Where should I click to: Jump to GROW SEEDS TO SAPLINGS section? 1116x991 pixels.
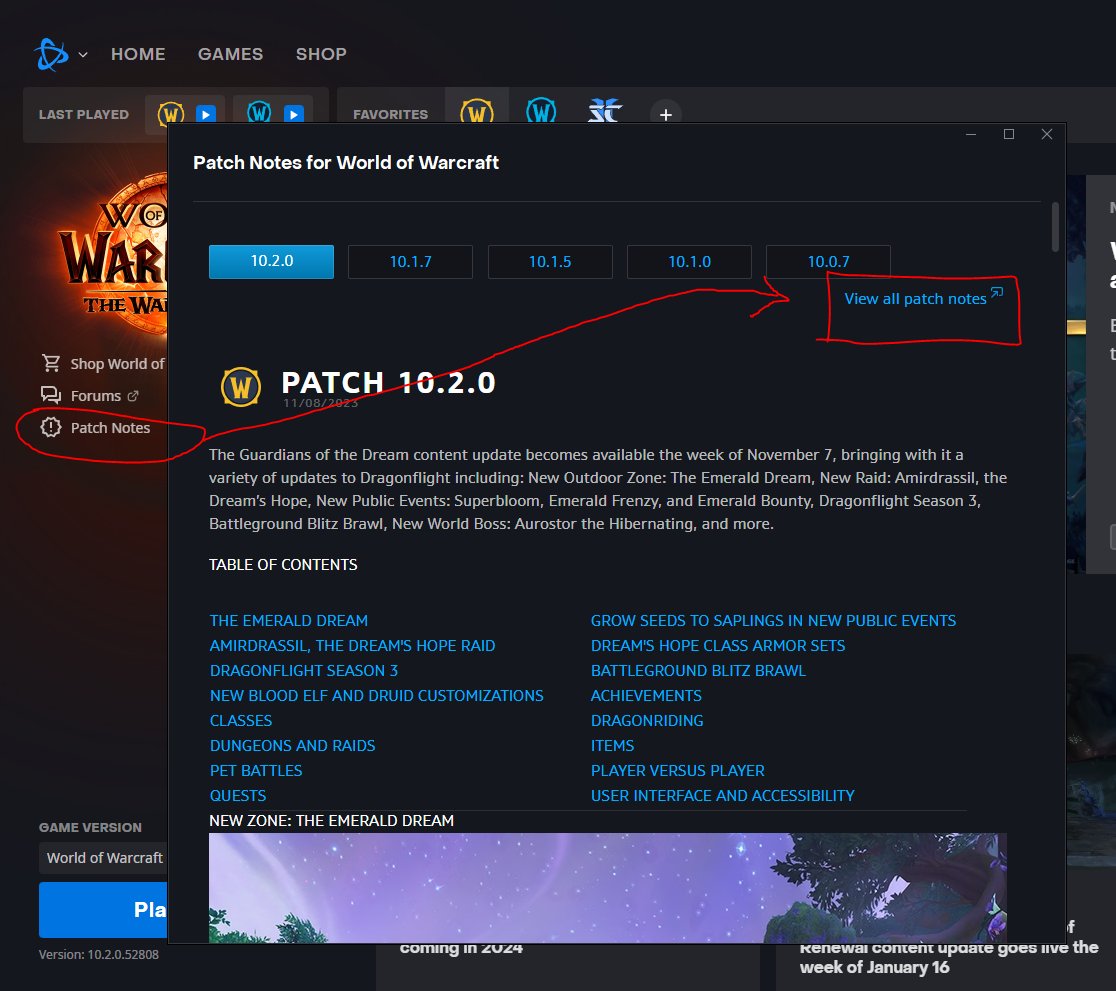click(773, 621)
